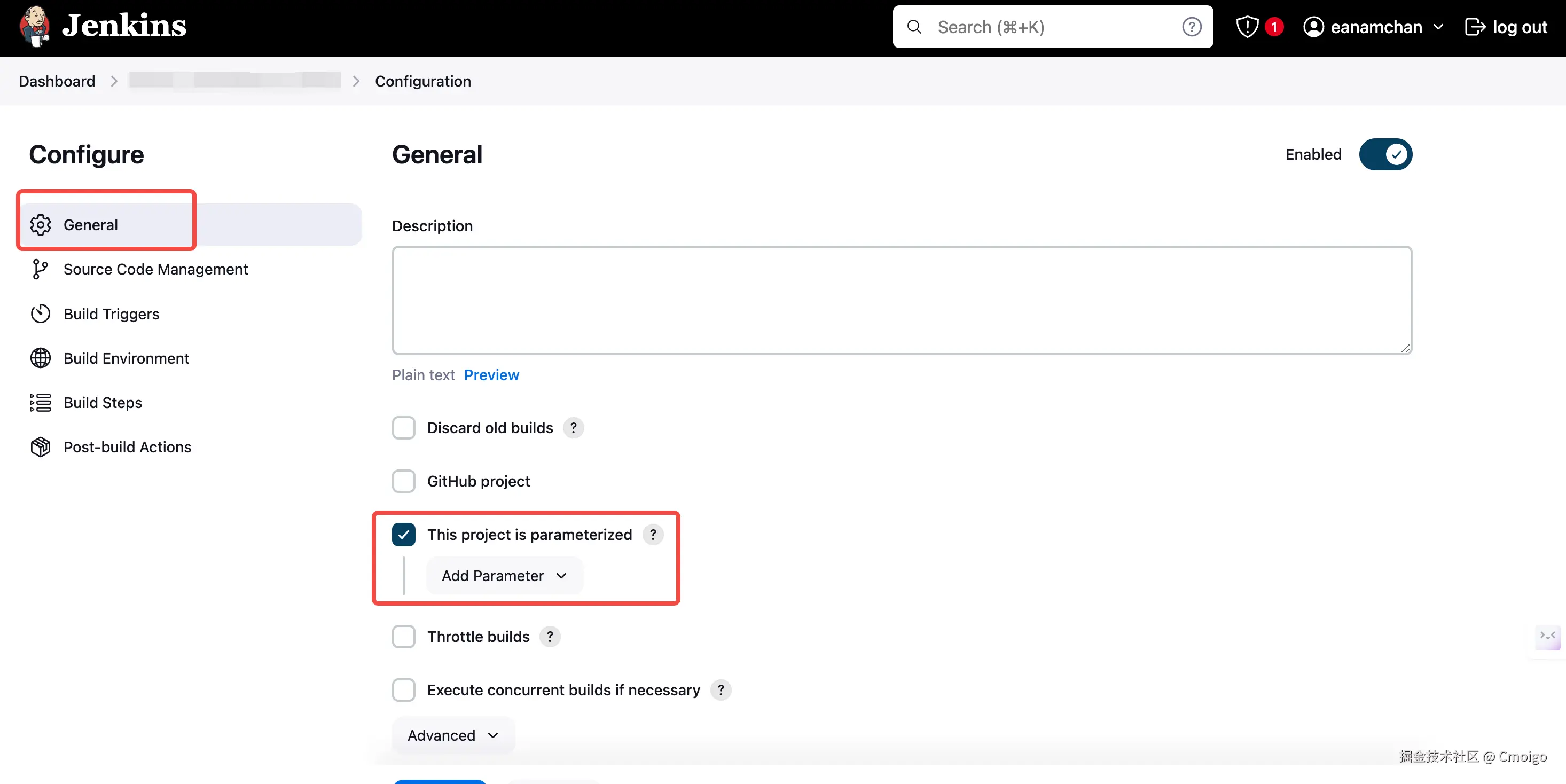Viewport: 1566px width, 784px height.
Task: Click the Jenkins butler logo
Action: (x=34, y=26)
